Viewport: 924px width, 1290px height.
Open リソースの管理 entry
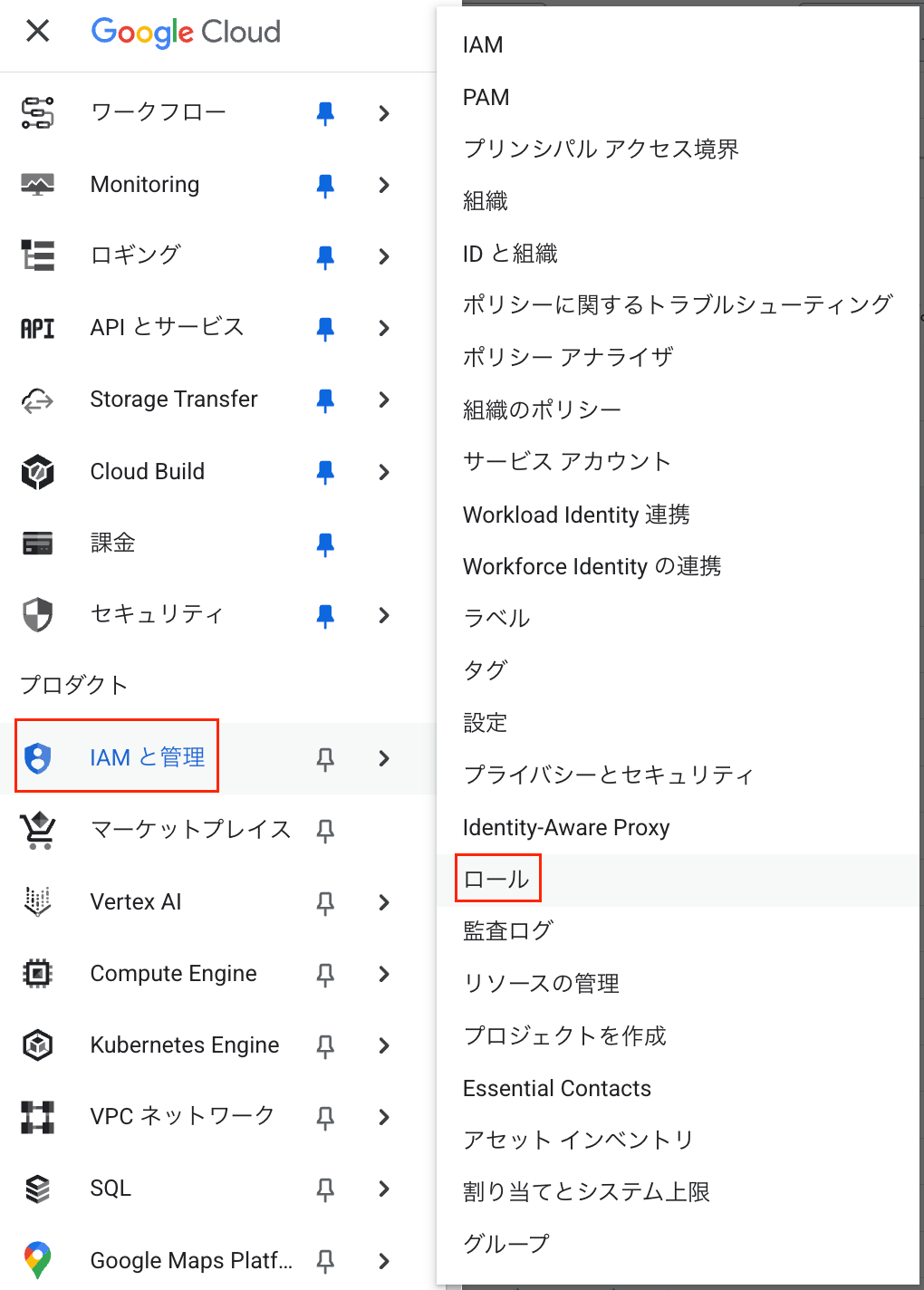coord(542,983)
